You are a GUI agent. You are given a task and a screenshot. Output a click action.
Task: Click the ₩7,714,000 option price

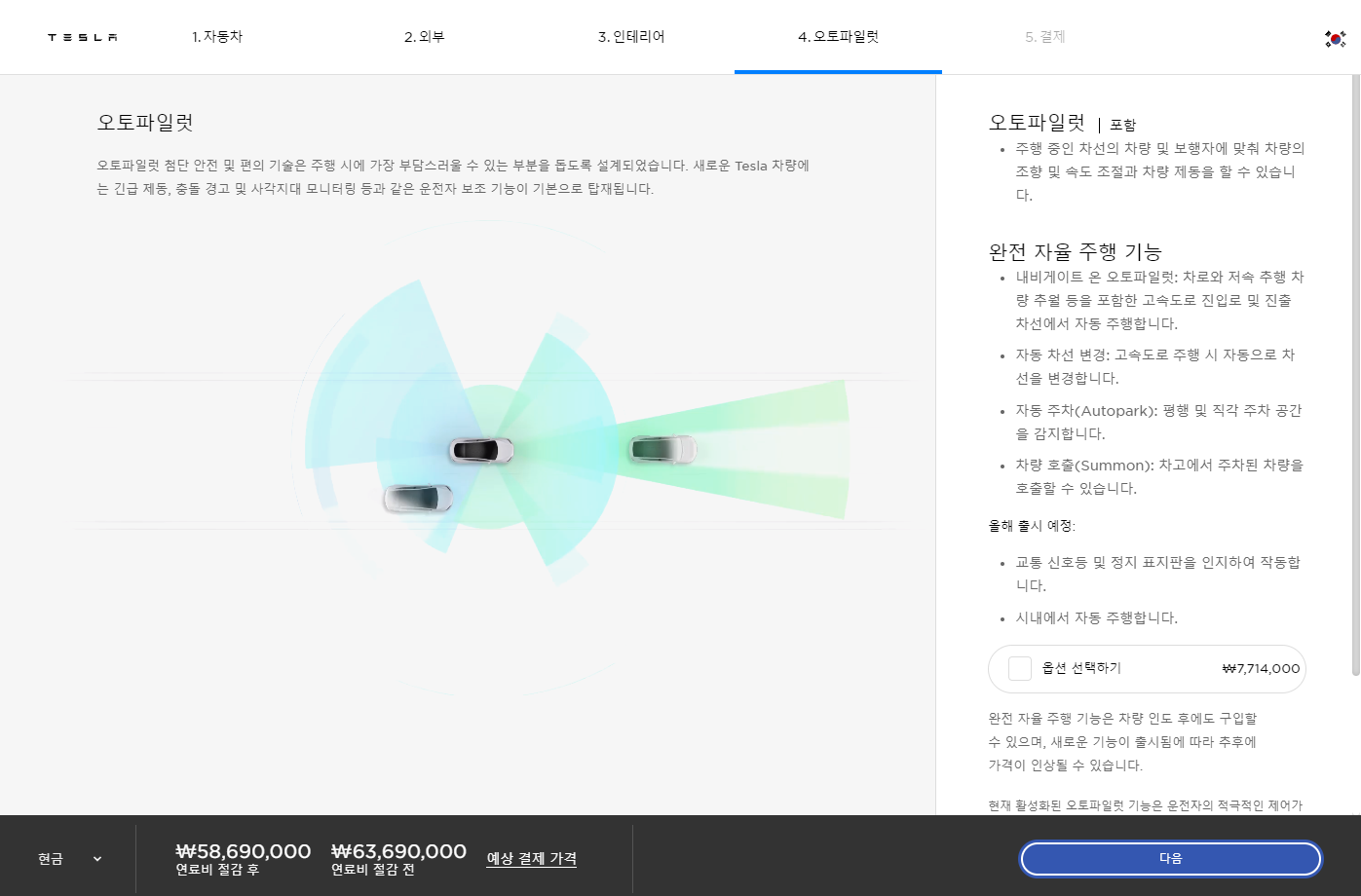pos(1261,669)
